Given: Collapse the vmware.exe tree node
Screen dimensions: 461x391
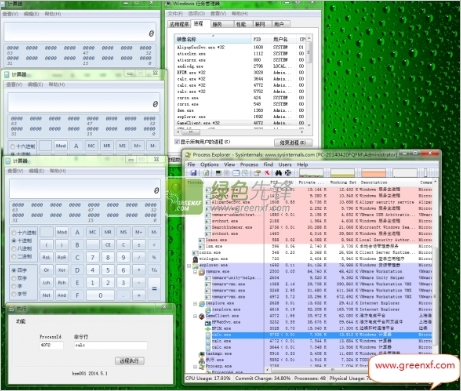Looking at the screenshot, I should click(195, 272).
